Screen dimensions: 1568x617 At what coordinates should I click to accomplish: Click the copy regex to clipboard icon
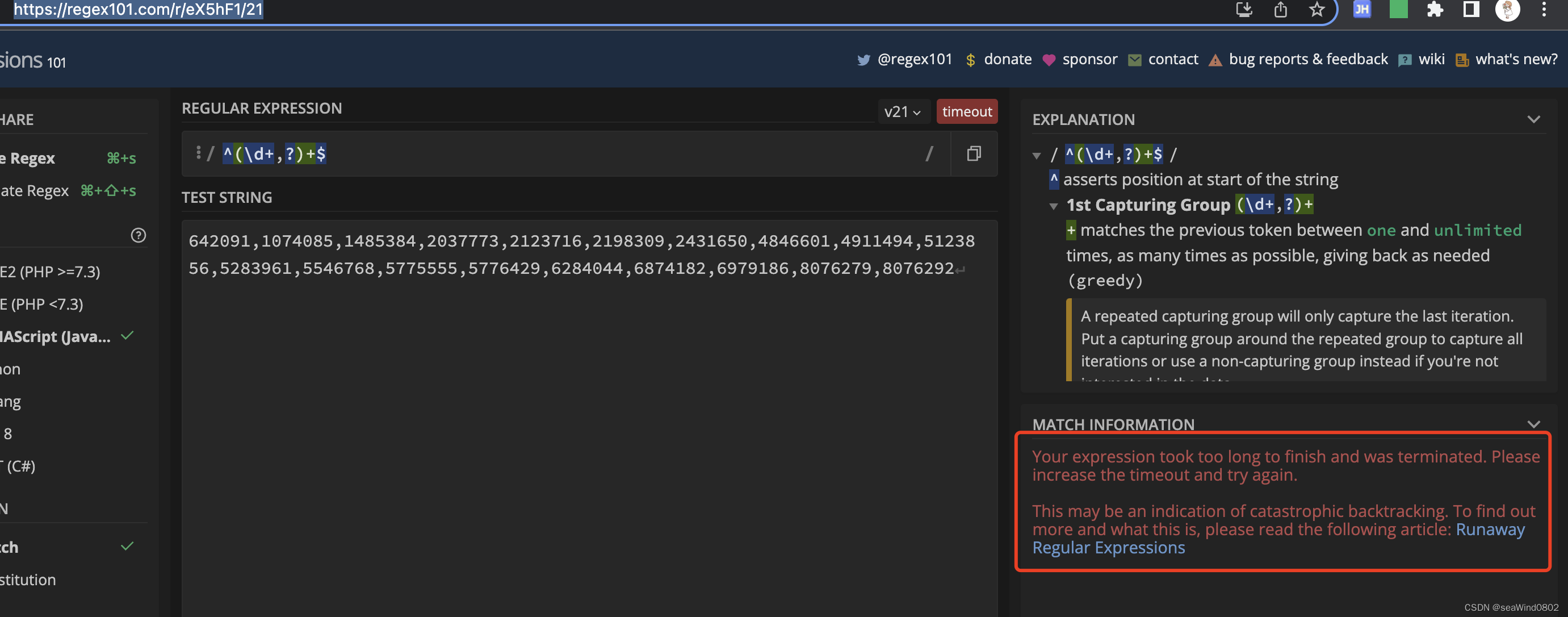coord(973,153)
